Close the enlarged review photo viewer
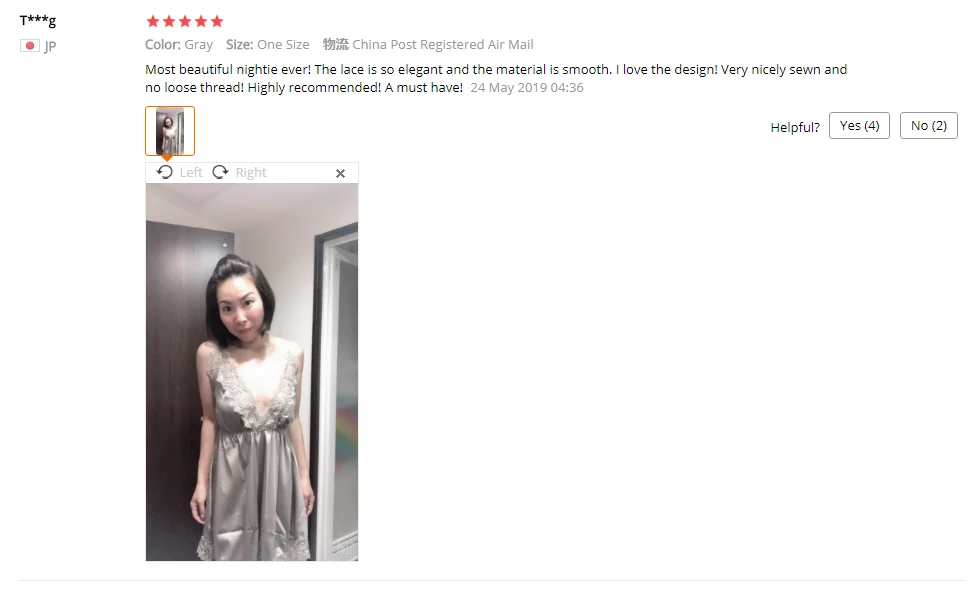The height and width of the screenshot is (597, 980). (x=340, y=173)
